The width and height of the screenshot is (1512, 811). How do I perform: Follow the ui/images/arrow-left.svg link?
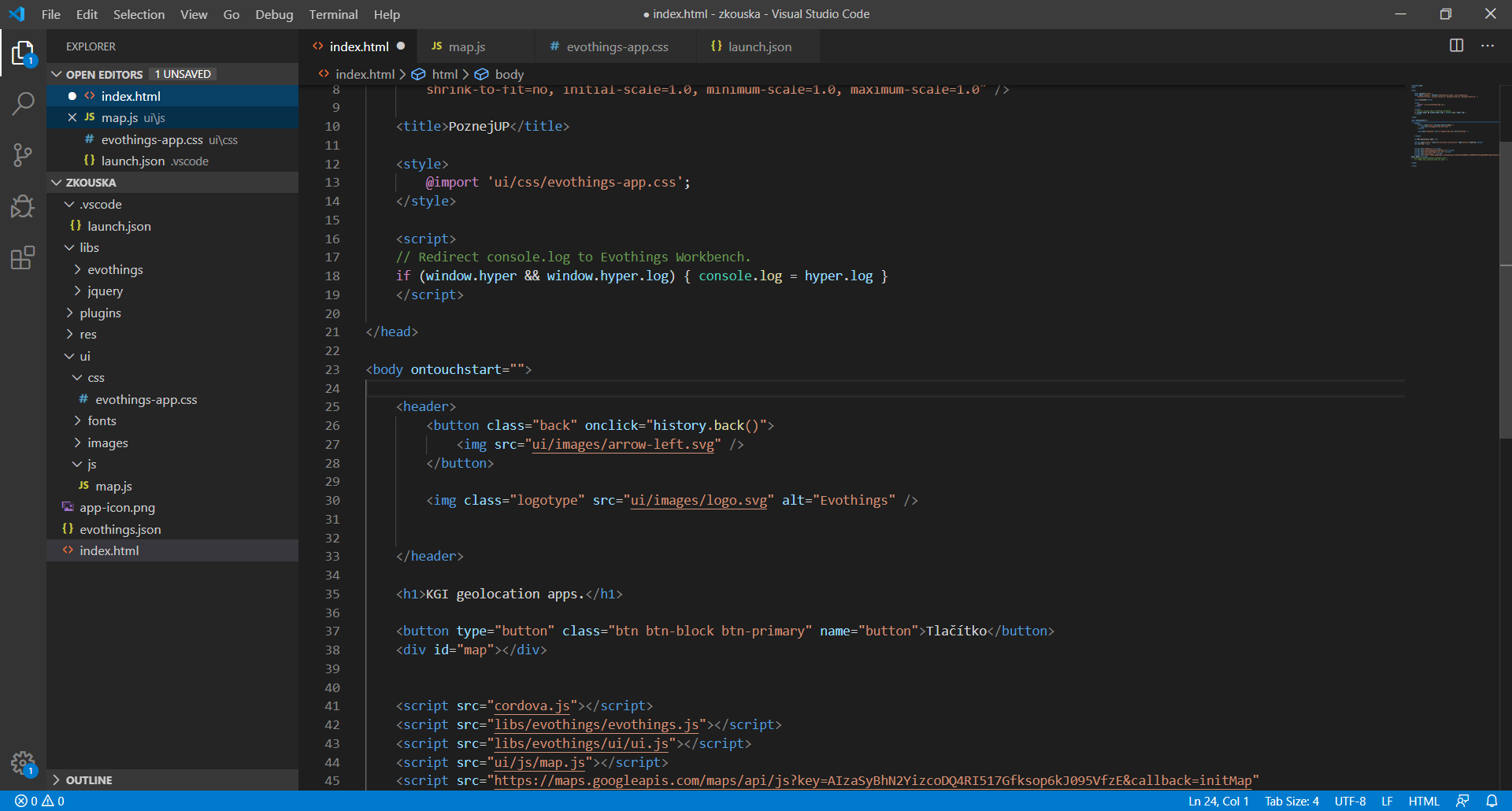623,444
